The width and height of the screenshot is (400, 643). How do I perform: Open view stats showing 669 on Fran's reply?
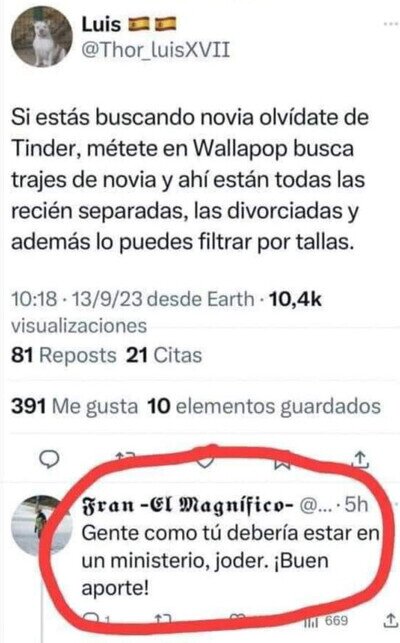click(x=326, y=621)
